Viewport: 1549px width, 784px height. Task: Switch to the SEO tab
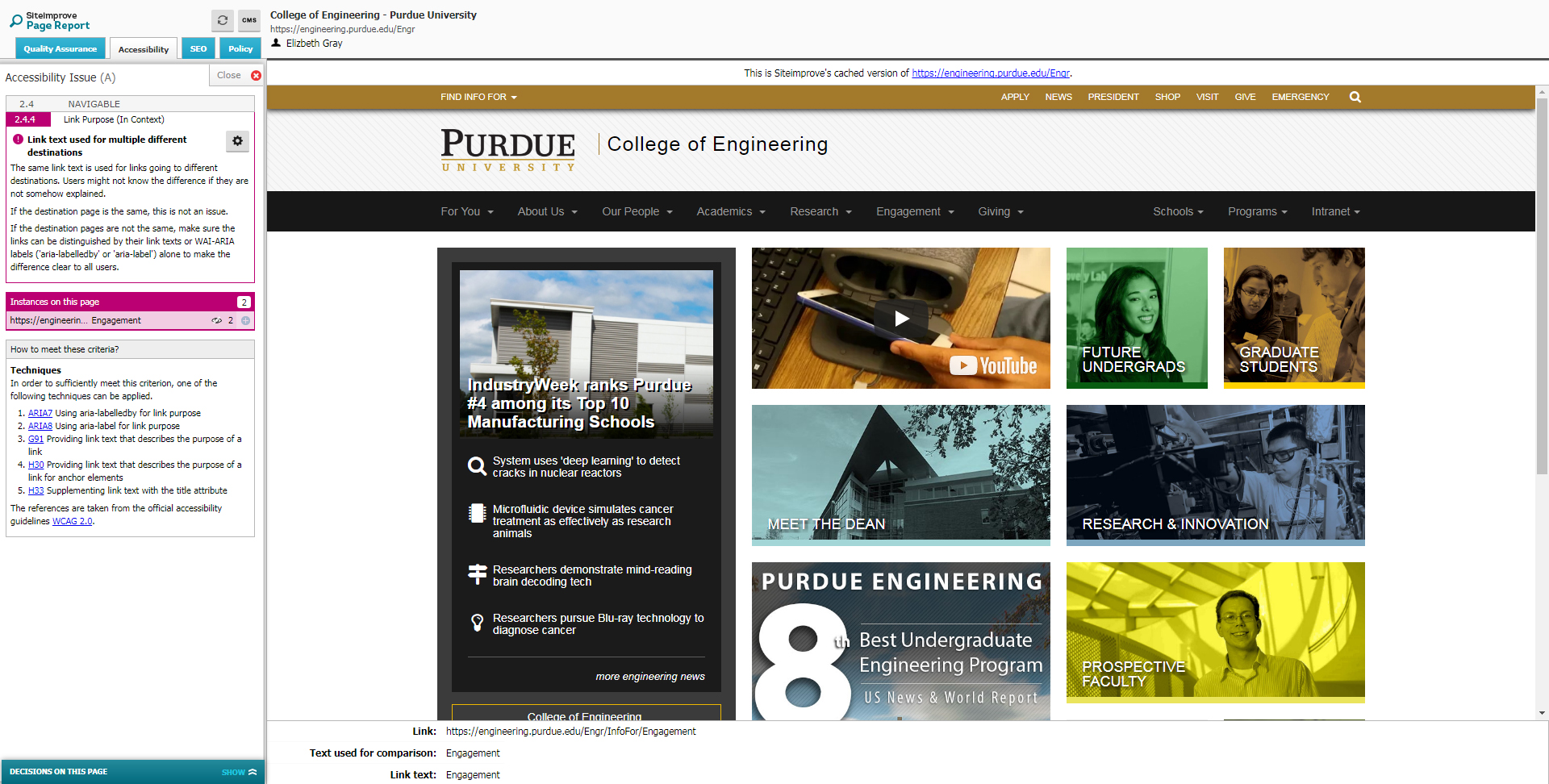click(198, 49)
